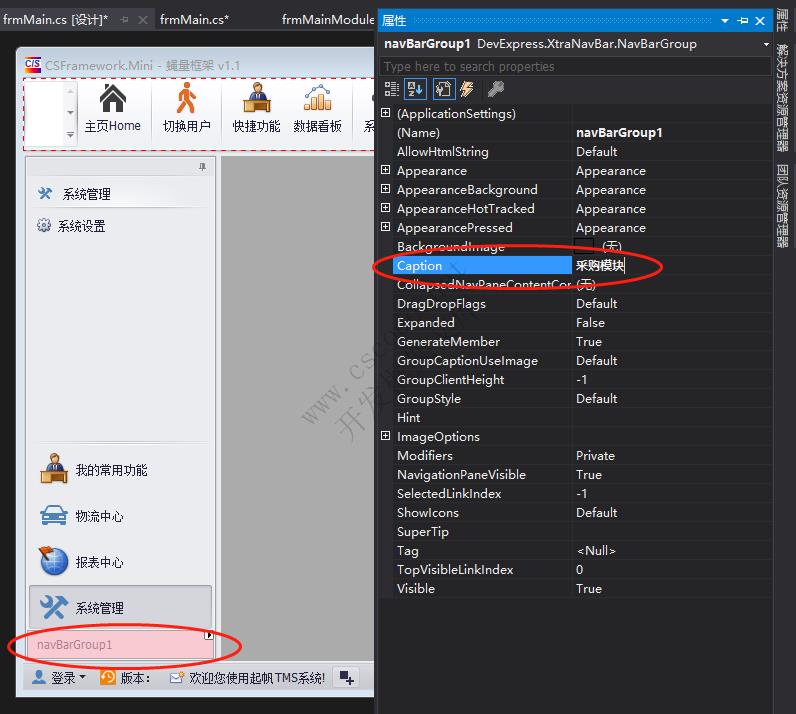Click the pin icon in nav bar header
Image resolution: width=796 pixels, height=714 pixels.
tap(203, 167)
